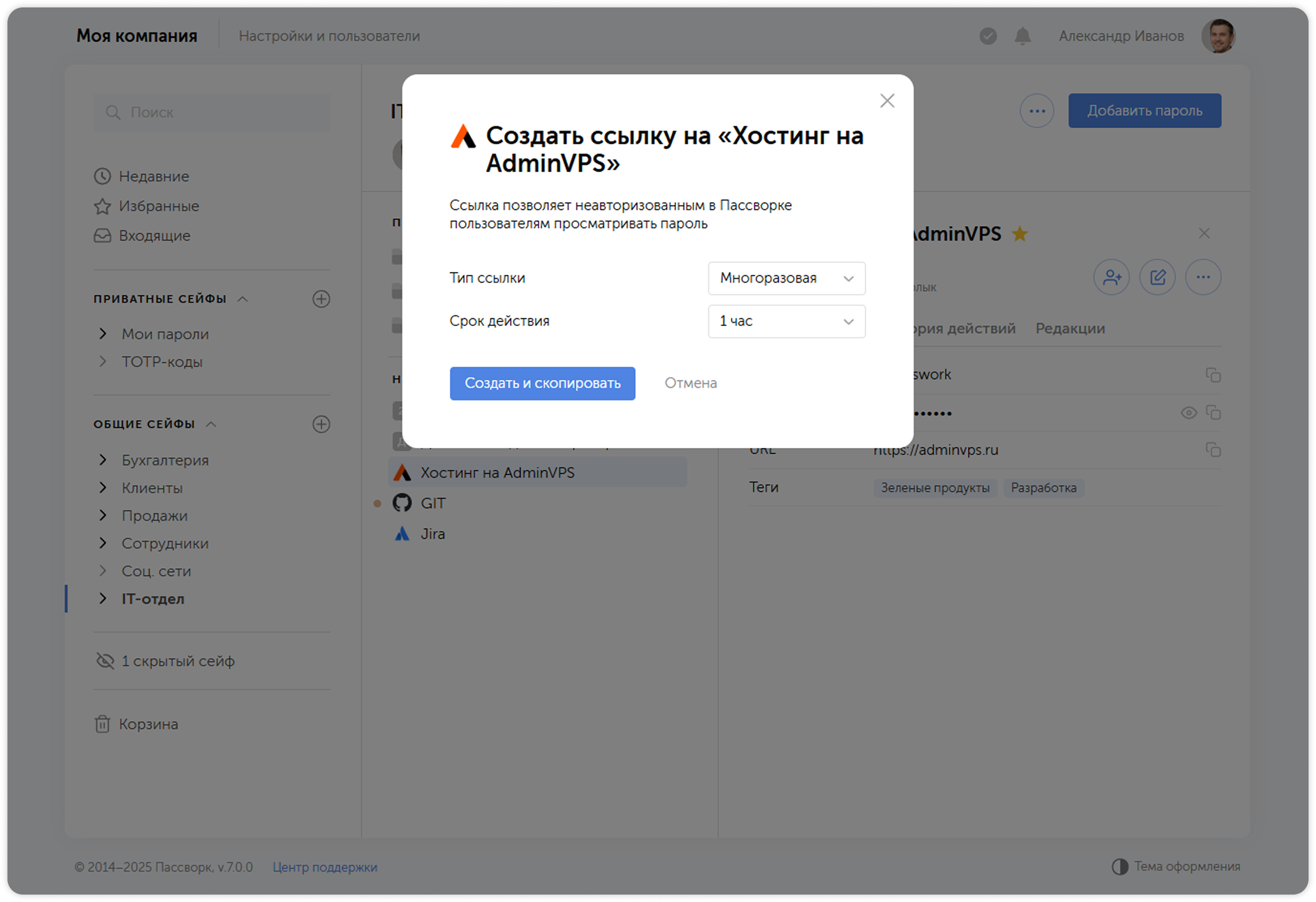The width and height of the screenshot is (1316, 902).
Task: Expand the TOTP codes vault
Action: click(x=103, y=362)
